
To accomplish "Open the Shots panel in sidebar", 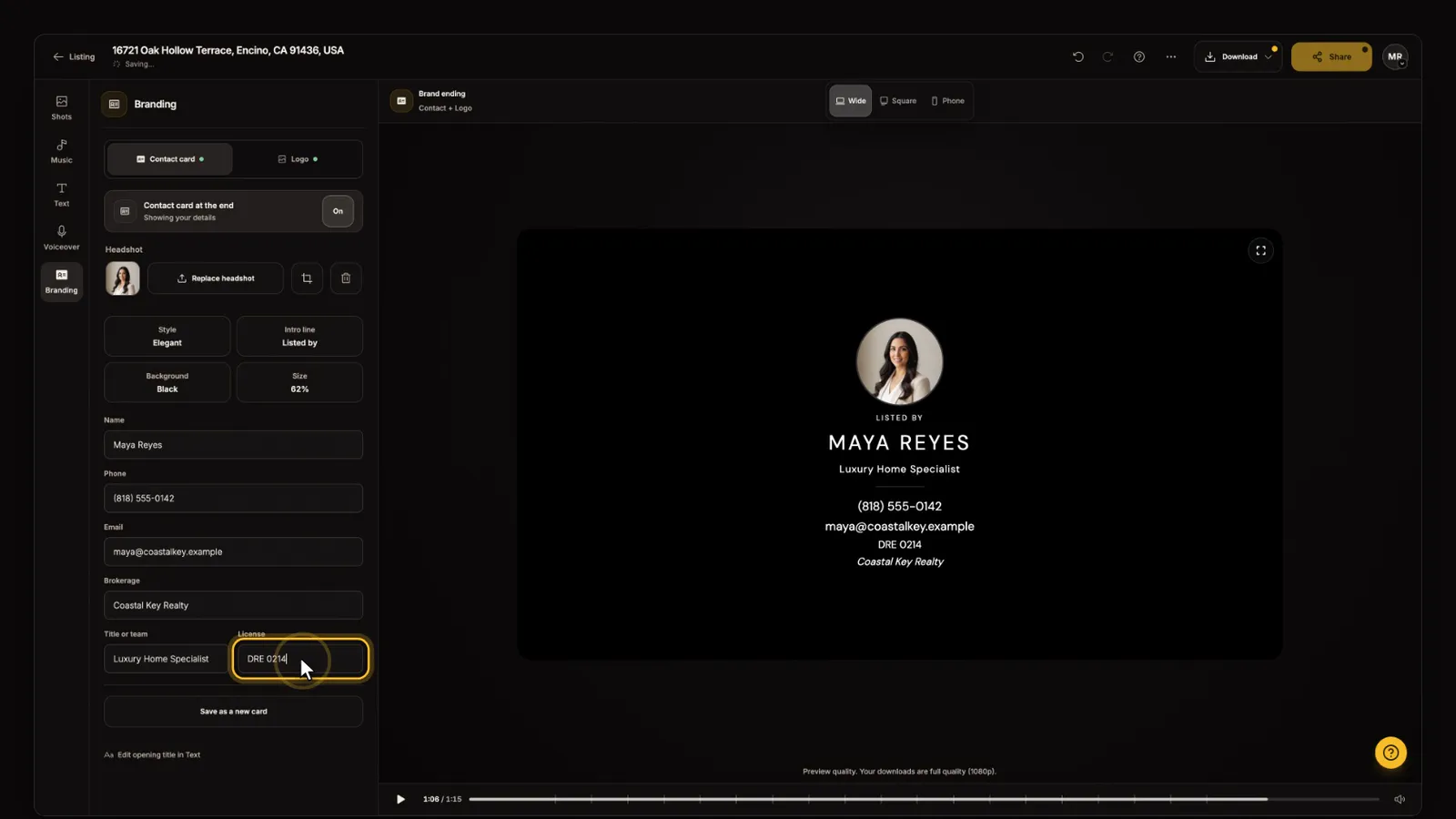I will click(x=61, y=107).
